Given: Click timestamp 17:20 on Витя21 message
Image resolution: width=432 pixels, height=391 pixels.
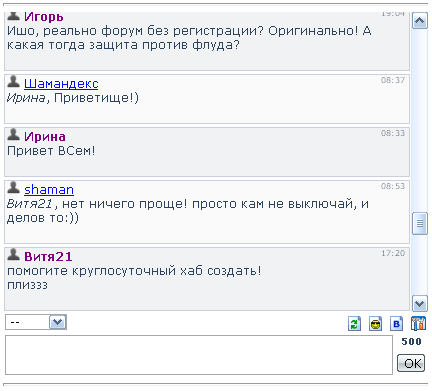Looking at the screenshot, I should tap(393, 253).
